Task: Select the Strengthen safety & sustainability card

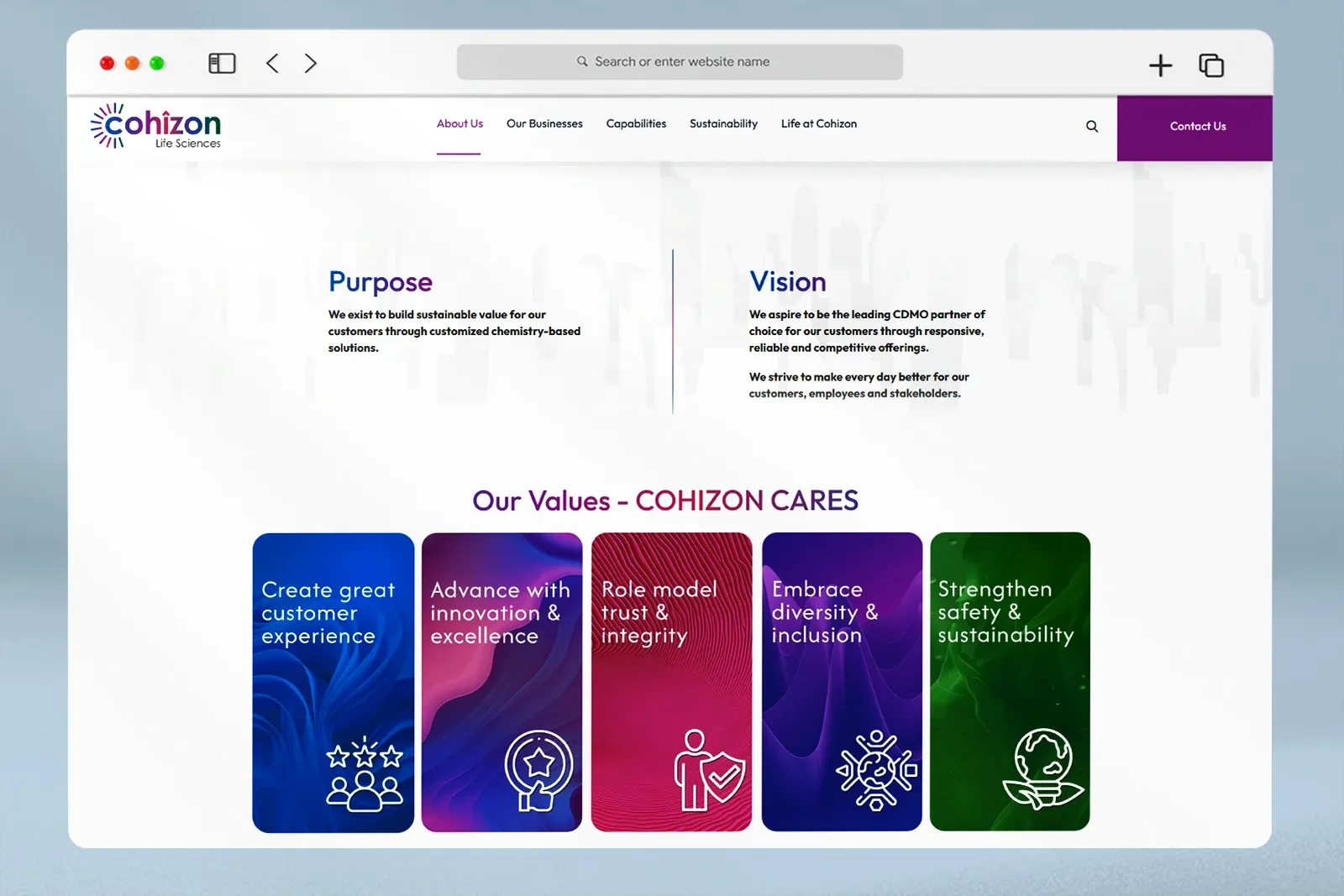Action: point(1010,681)
